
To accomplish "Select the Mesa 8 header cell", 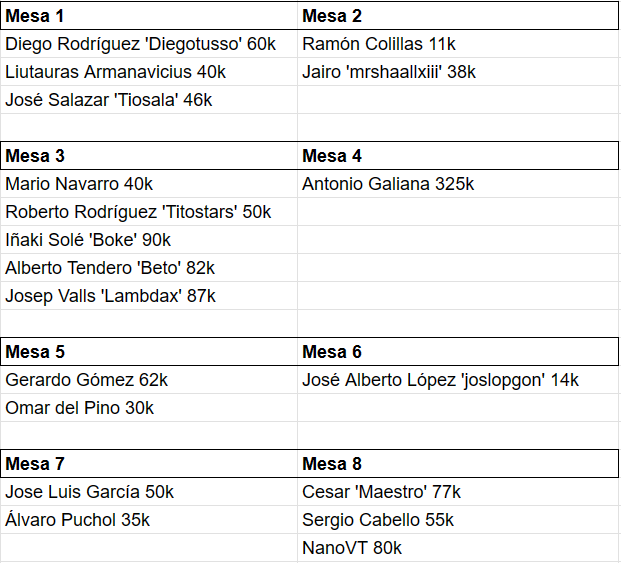I will point(458,464).
